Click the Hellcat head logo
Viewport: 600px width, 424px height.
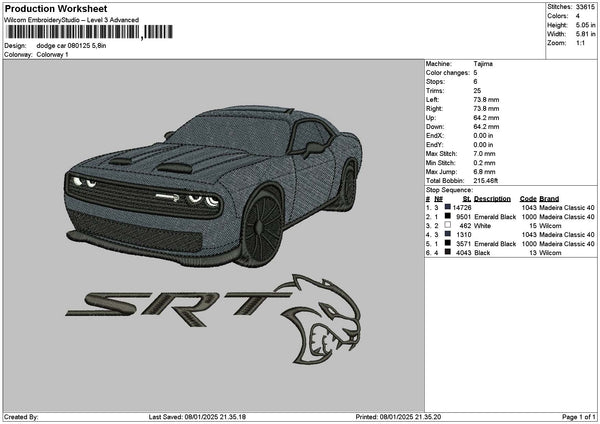(325, 318)
